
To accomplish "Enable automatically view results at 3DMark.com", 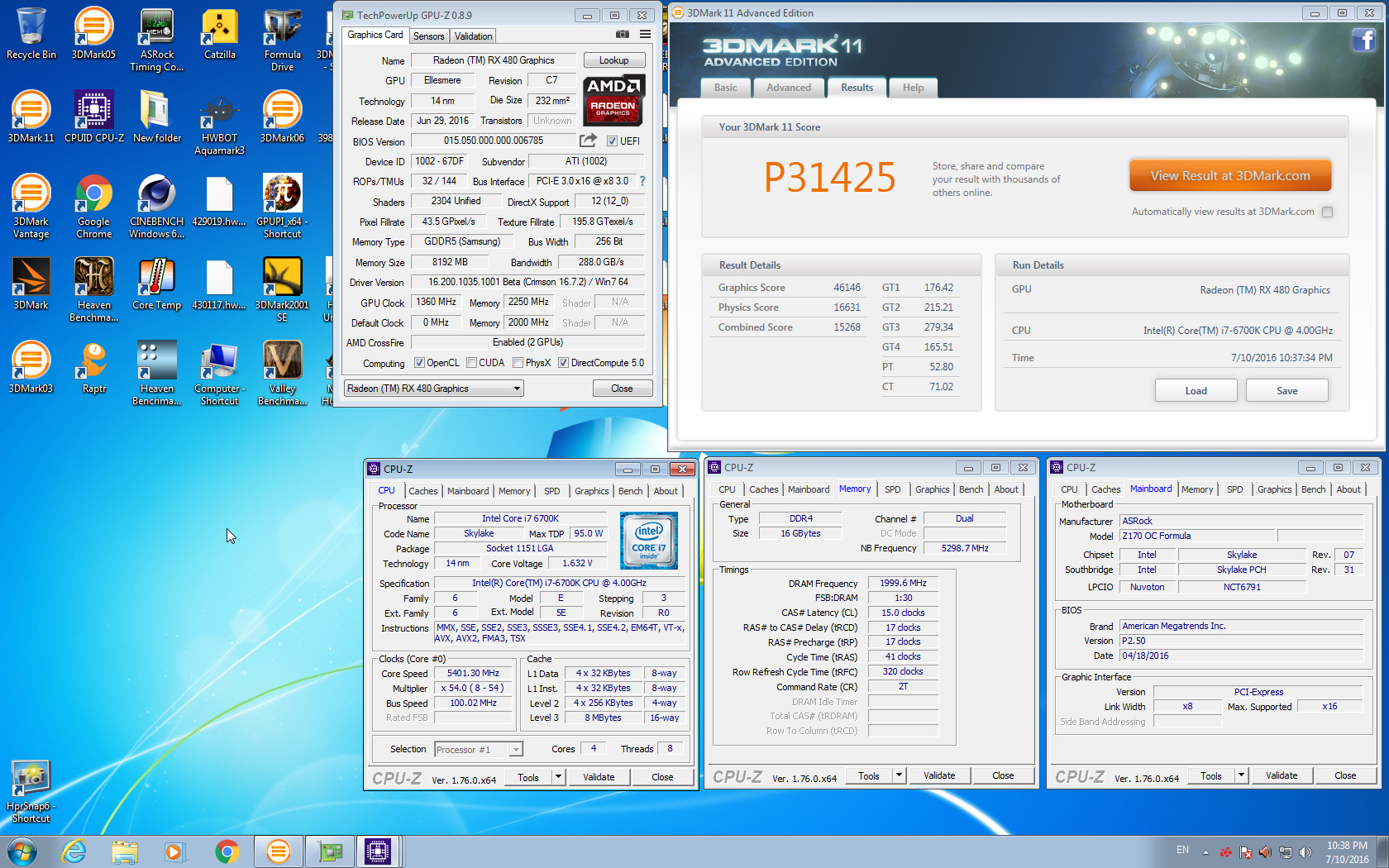I will (1327, 212).
